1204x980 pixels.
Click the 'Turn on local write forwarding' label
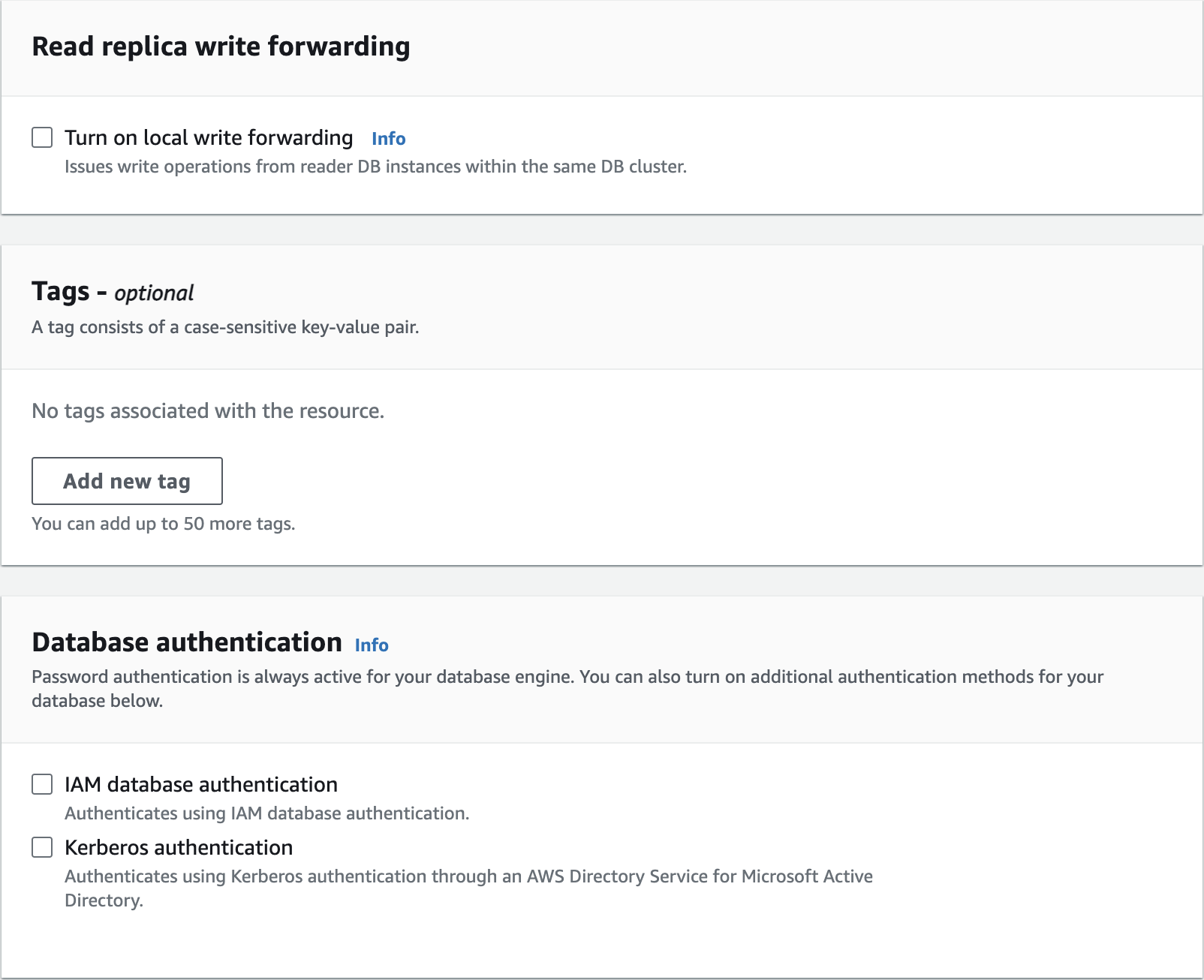tap(209, 137)
